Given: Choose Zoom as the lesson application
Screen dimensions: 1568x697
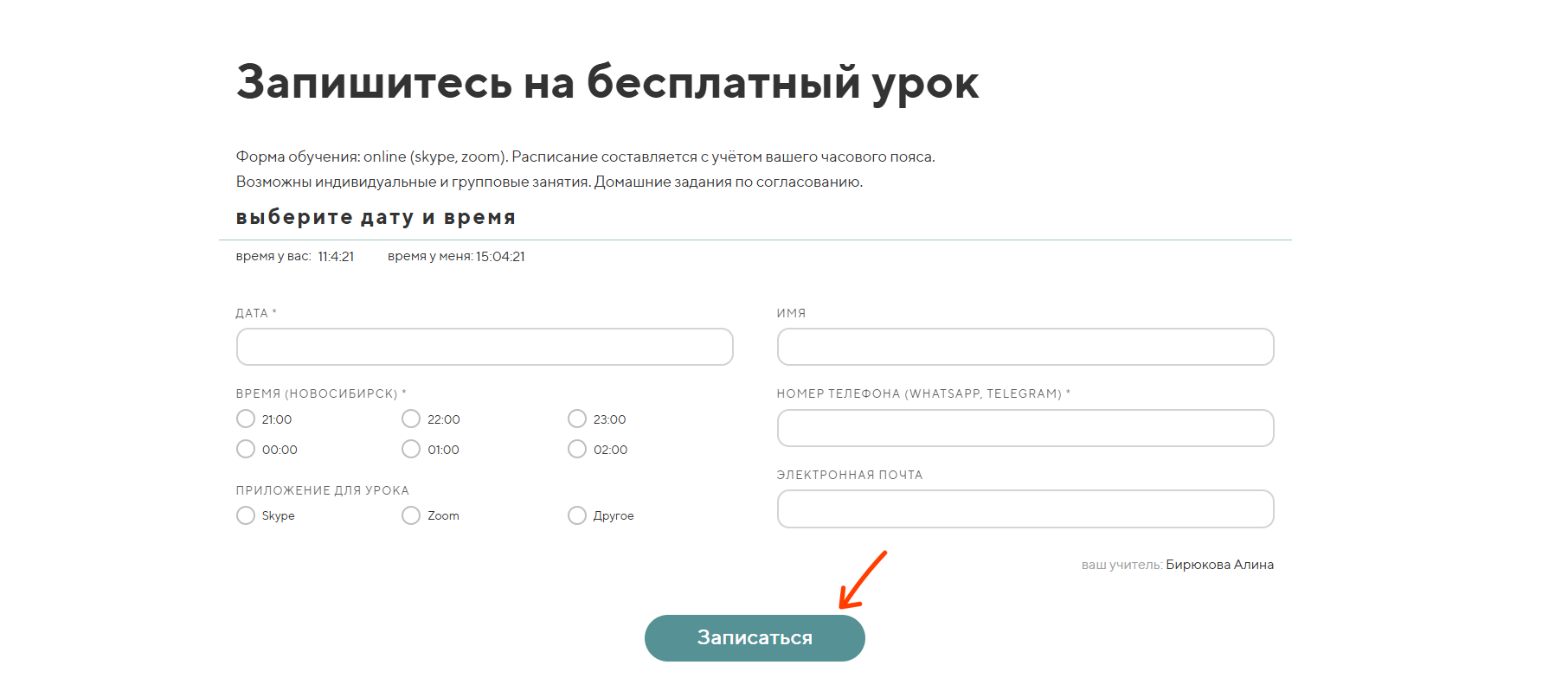Looking at the screenshot, I should [411, 515].
